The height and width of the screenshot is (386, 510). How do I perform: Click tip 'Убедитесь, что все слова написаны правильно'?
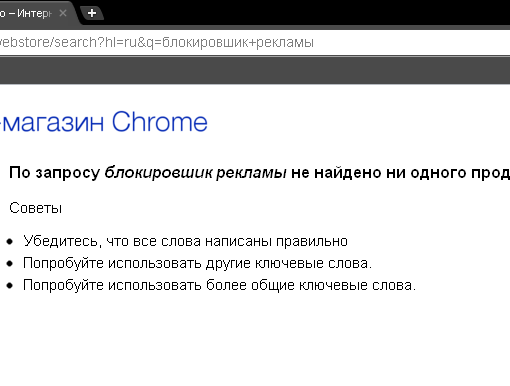pyautogui.click(x=185, y=241)
